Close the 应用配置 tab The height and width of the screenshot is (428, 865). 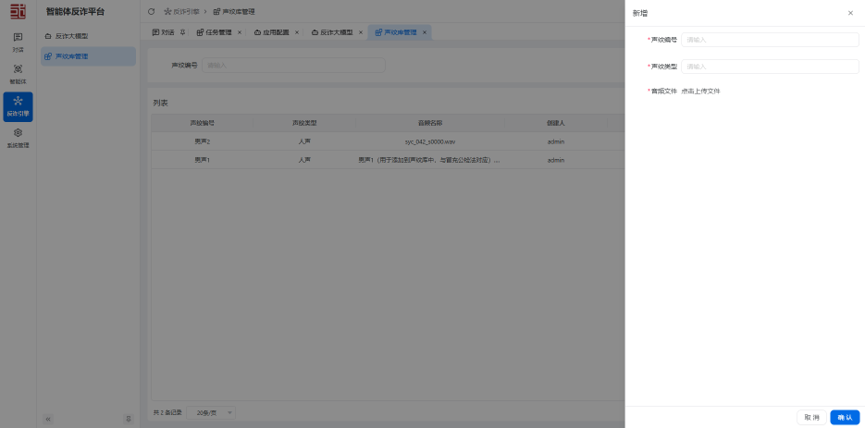[x=297, y=33]
